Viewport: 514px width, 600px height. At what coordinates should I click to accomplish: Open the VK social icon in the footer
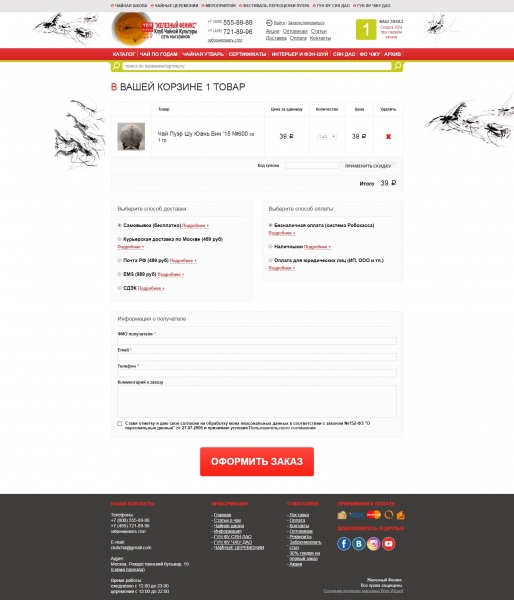coord(359,543)
